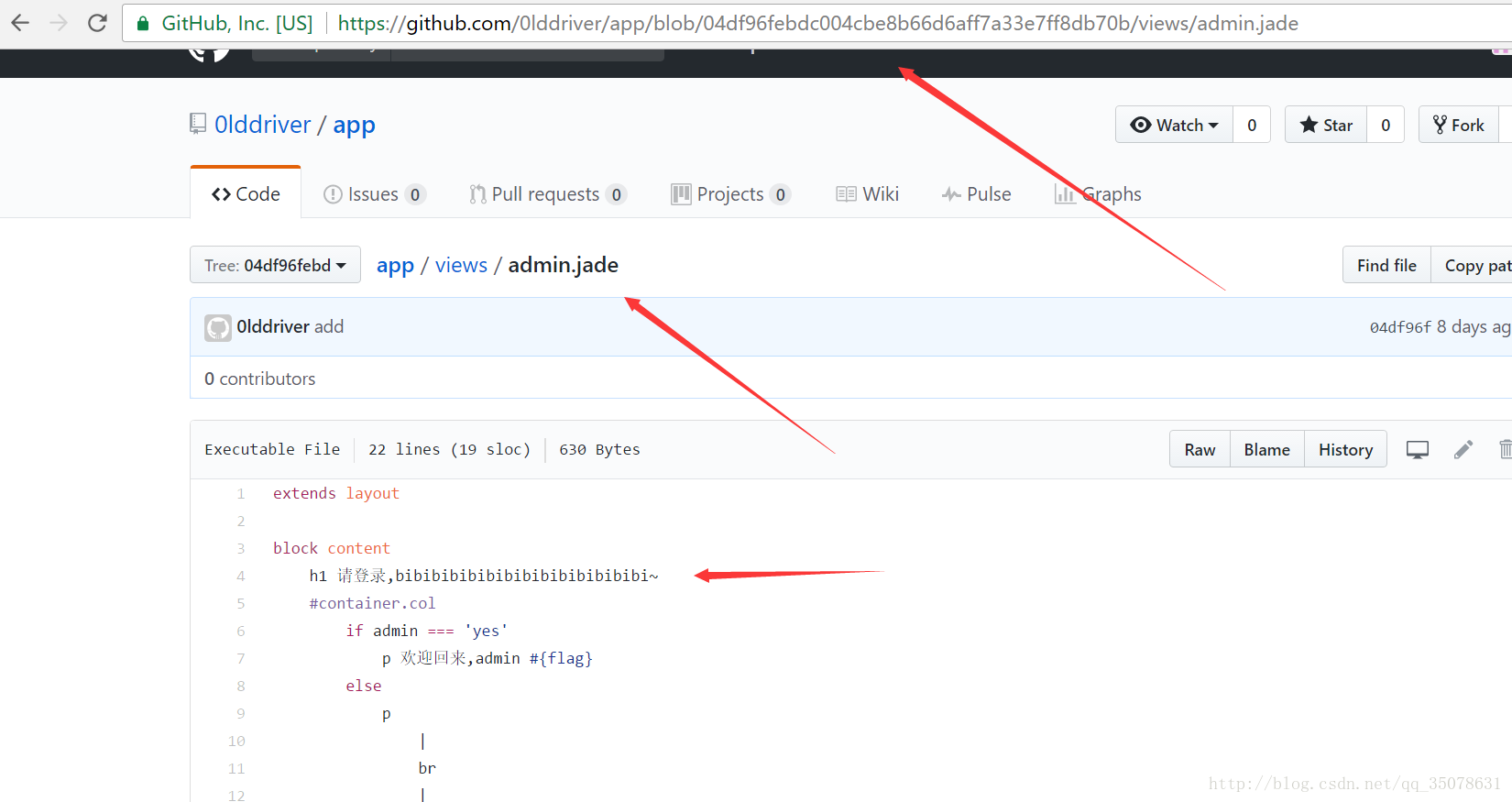The width and height of the screenshot is (1512, 802).
Task: Click line number 1
Action: [x=241, y=493]
